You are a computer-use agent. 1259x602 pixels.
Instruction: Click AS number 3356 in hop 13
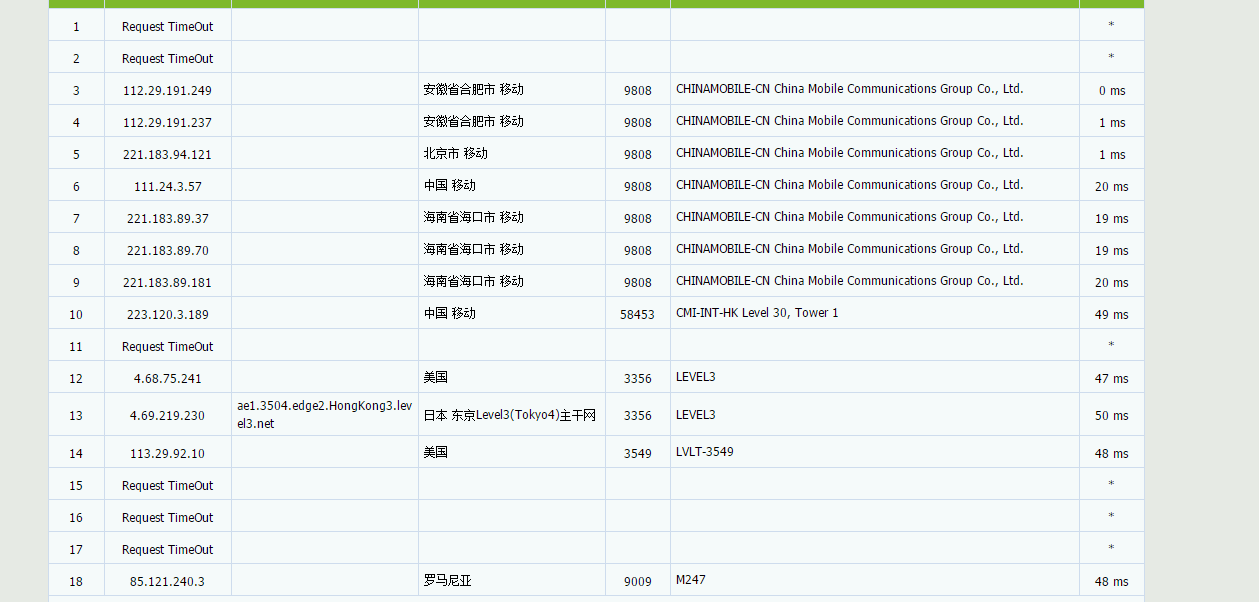click(x=637, y=415)
